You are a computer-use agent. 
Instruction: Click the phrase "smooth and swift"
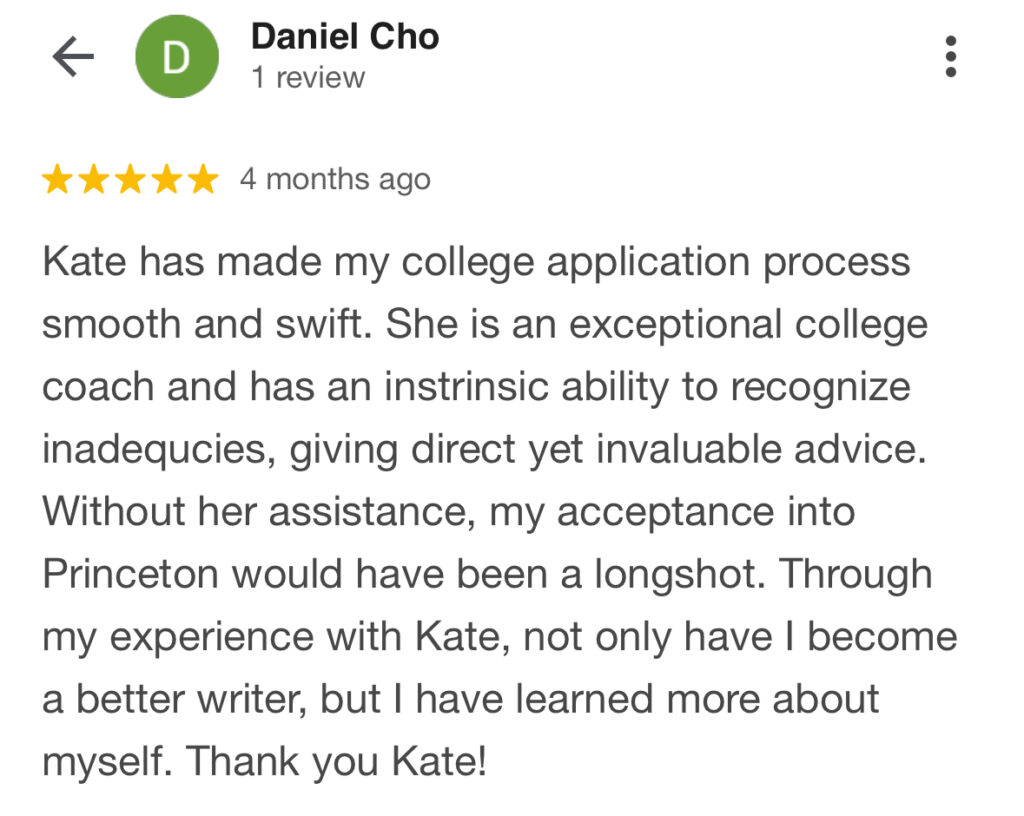pos(208,324)
